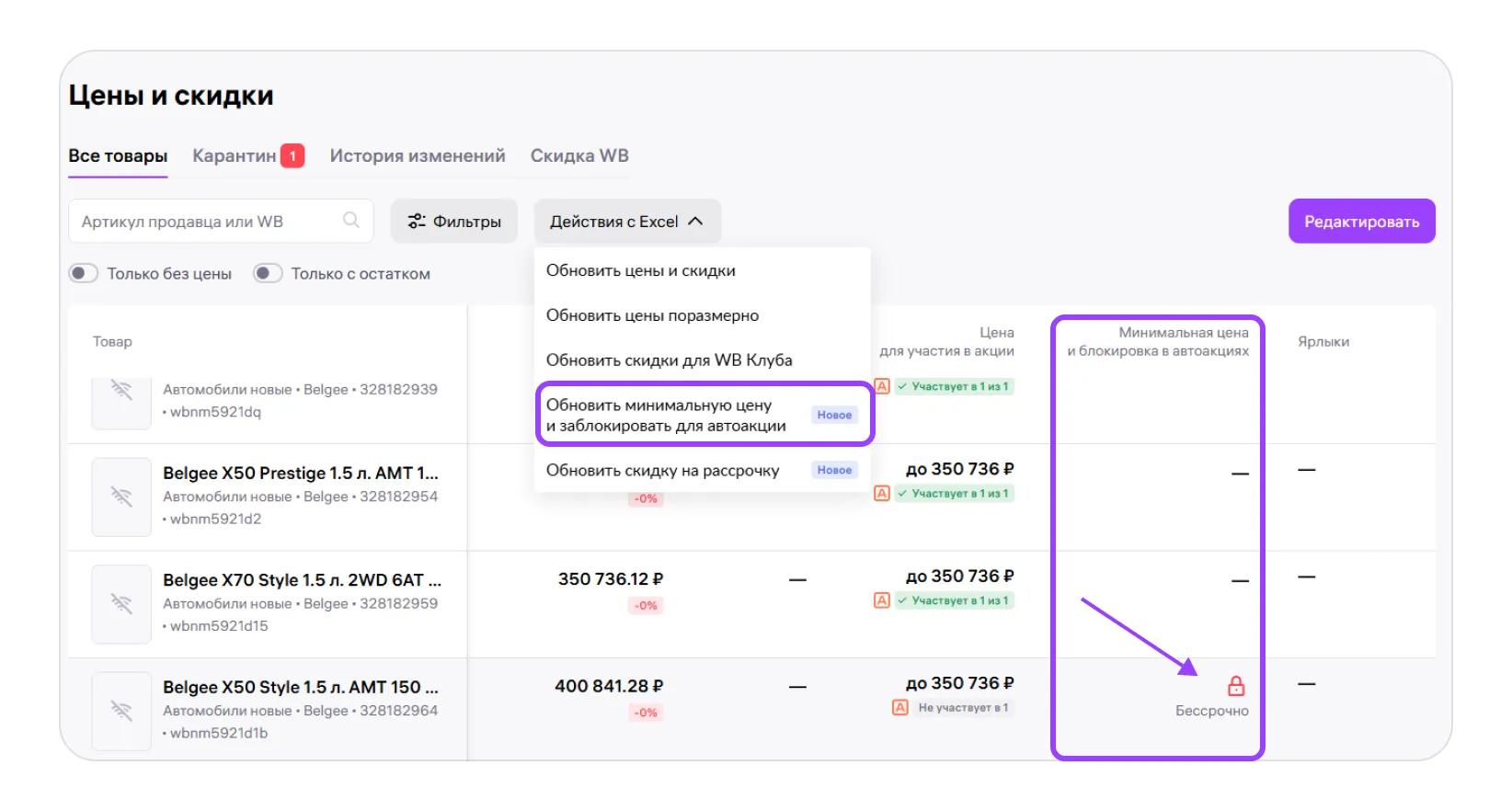Enable 'Только с остатком' switch
The height and width of the screenshot is (811, 1512).
tap(268, 273)
